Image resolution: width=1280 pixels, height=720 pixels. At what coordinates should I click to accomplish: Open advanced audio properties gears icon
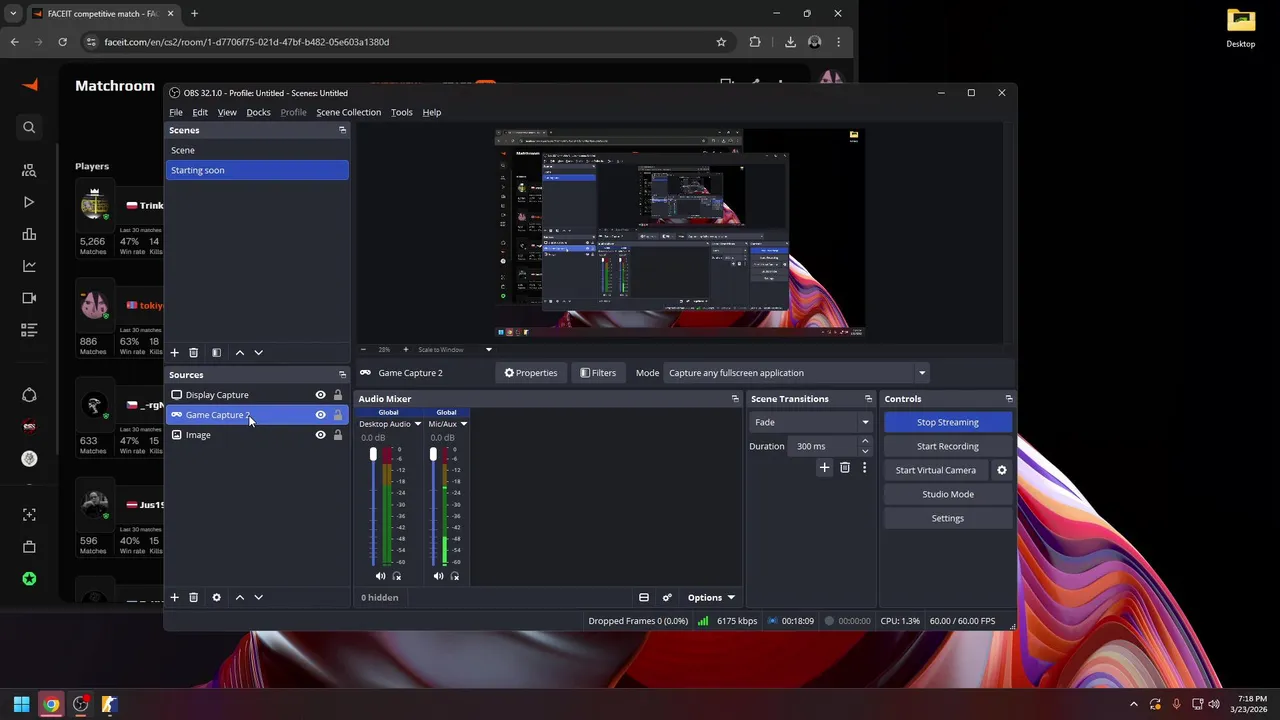pos(667,598)
